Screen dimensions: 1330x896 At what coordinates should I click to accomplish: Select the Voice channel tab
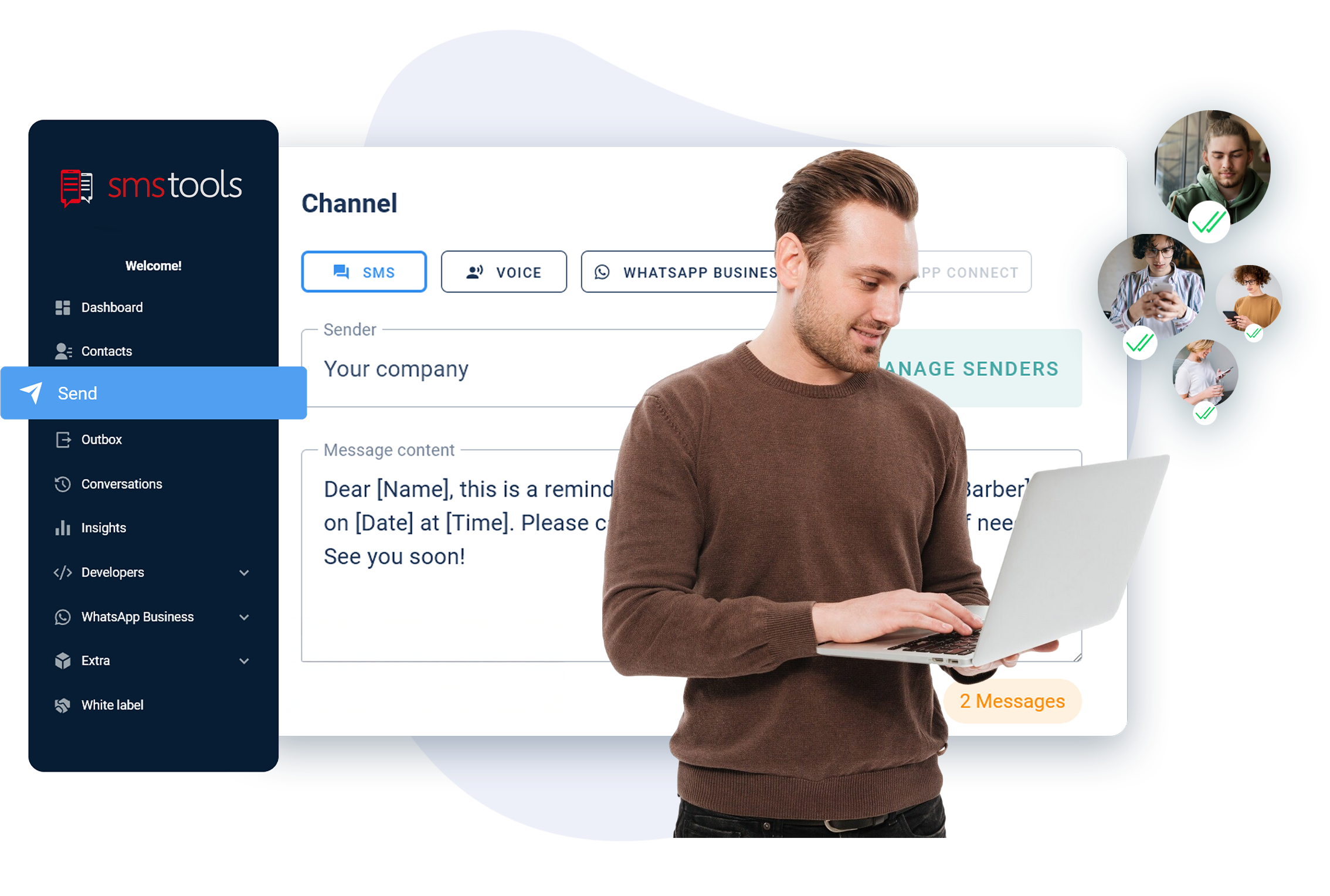pos(503,272)
